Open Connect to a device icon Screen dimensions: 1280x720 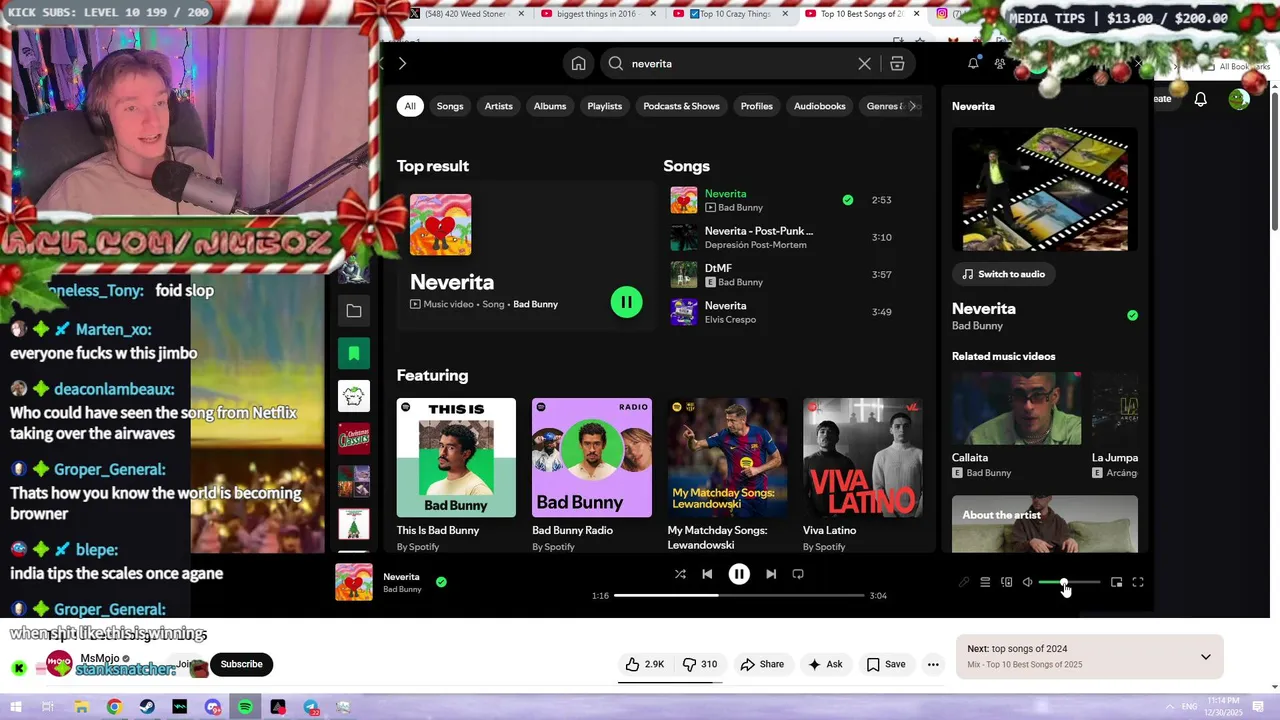pos(1007,582)
